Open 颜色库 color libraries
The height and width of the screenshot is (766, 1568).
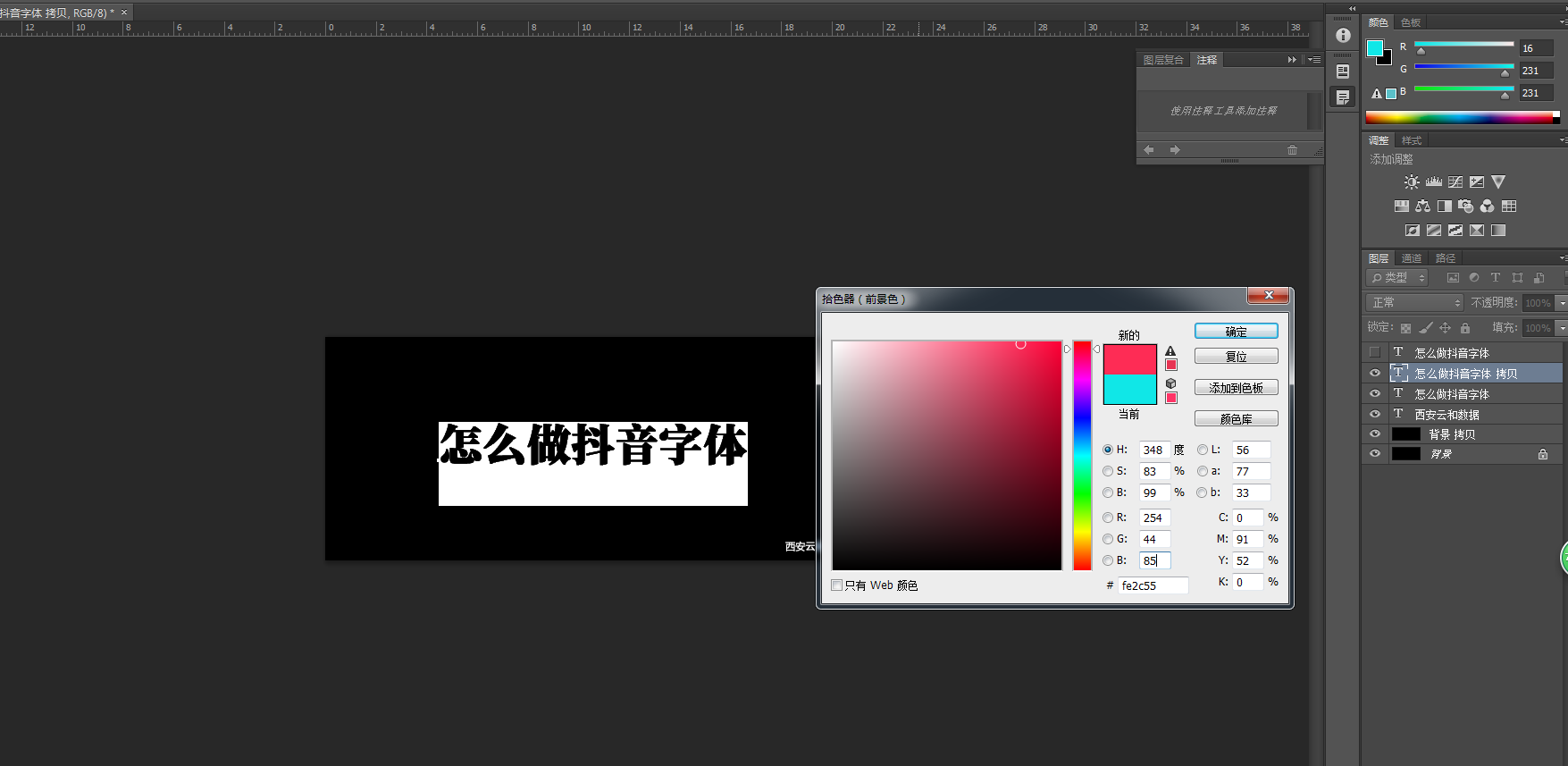[x=1237, y=419]
